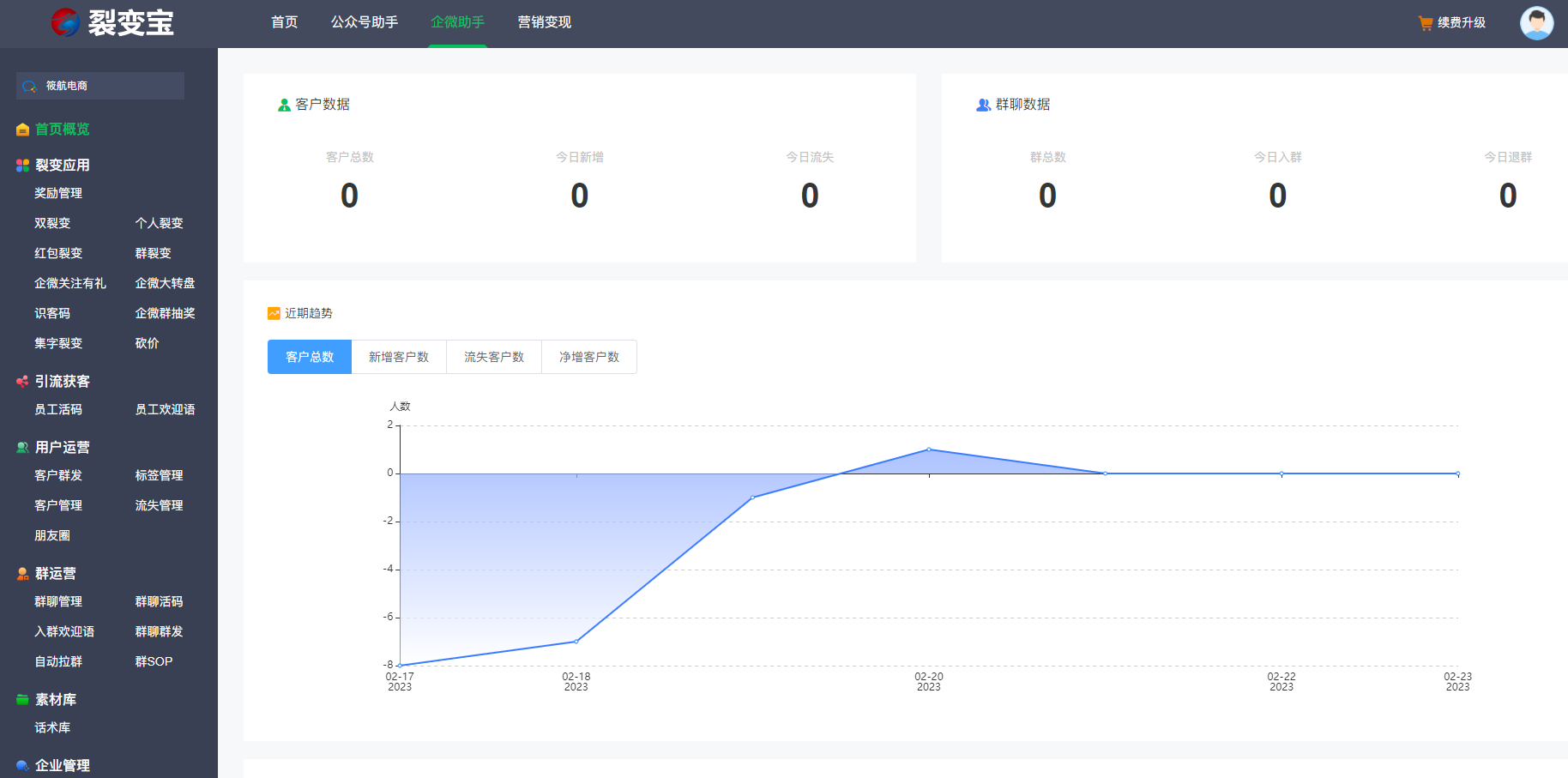
Task: Click the 筱航电商 account selector field
Action: coord(100,86)
